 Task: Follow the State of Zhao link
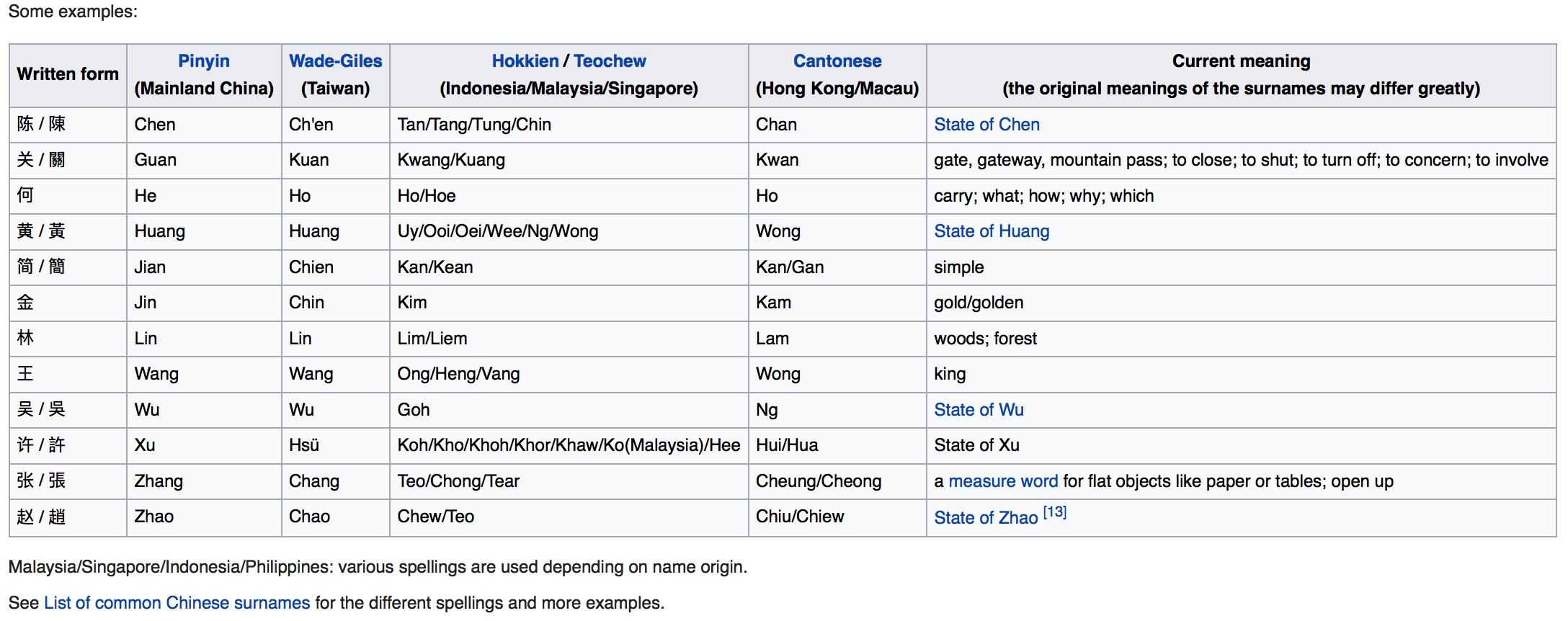(985, 517)
